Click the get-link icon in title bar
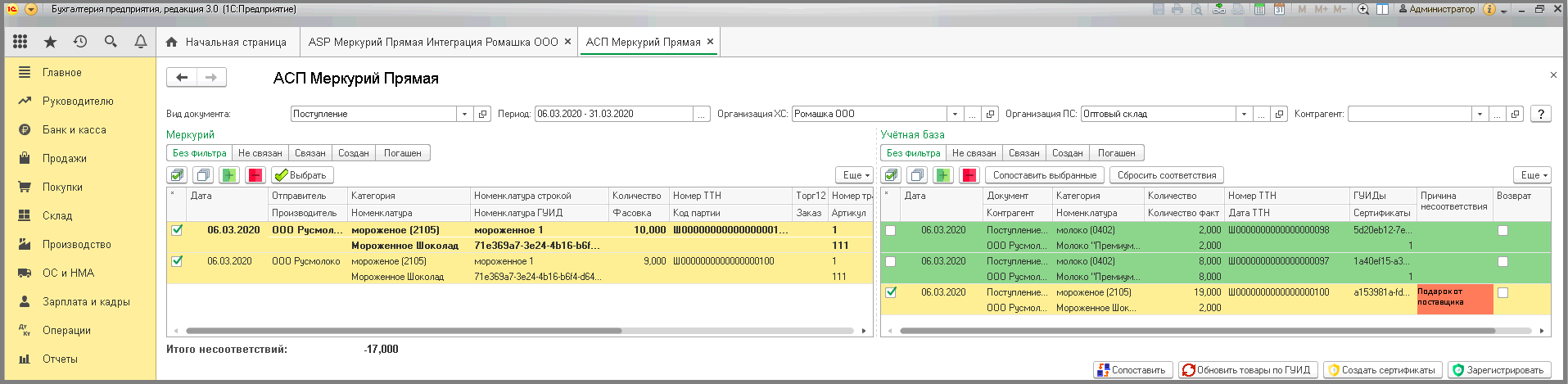 tap(1219, 9)
